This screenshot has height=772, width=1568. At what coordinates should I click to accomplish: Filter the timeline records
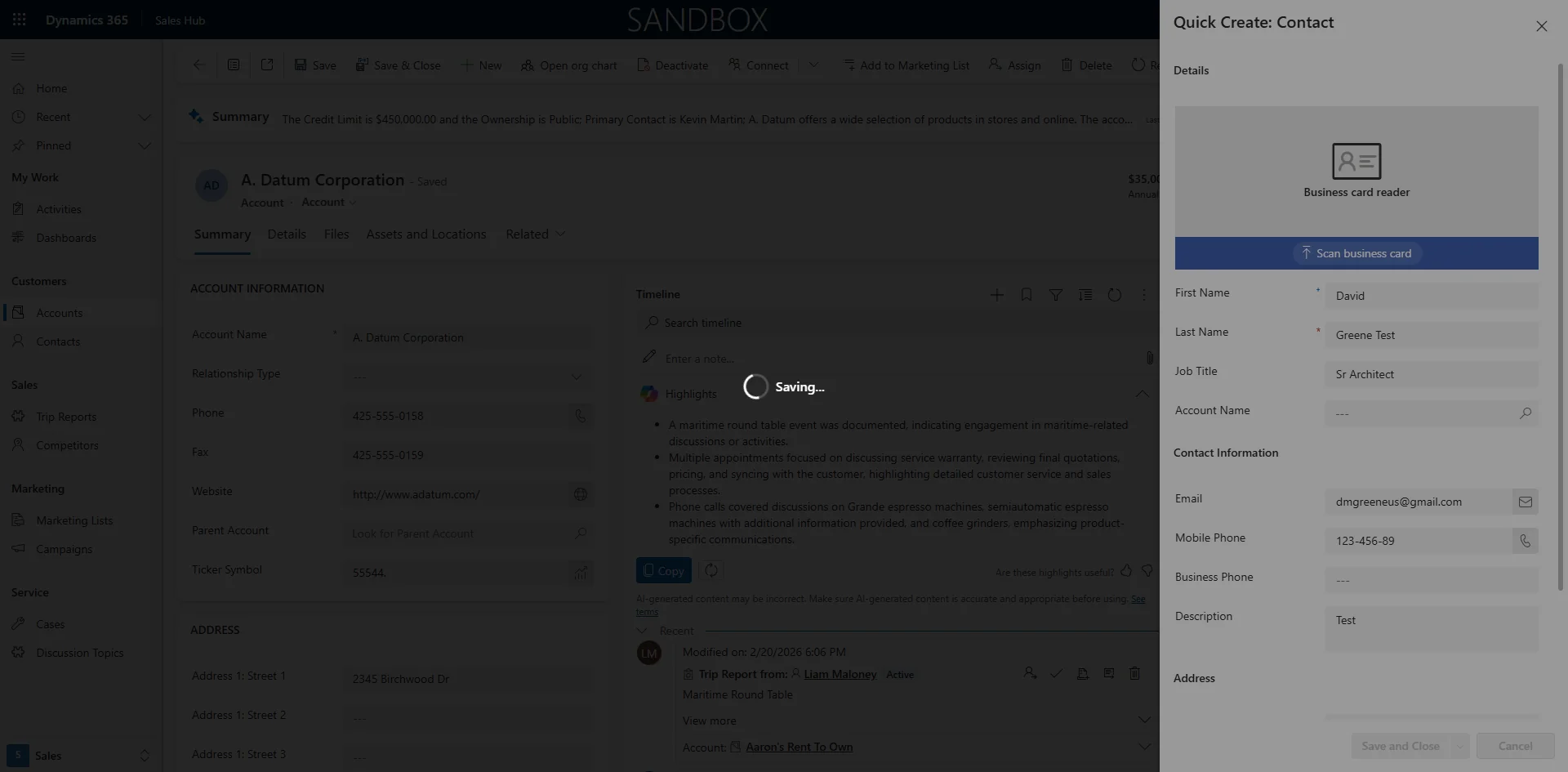pyautogui.click(x=1056, y=294)
